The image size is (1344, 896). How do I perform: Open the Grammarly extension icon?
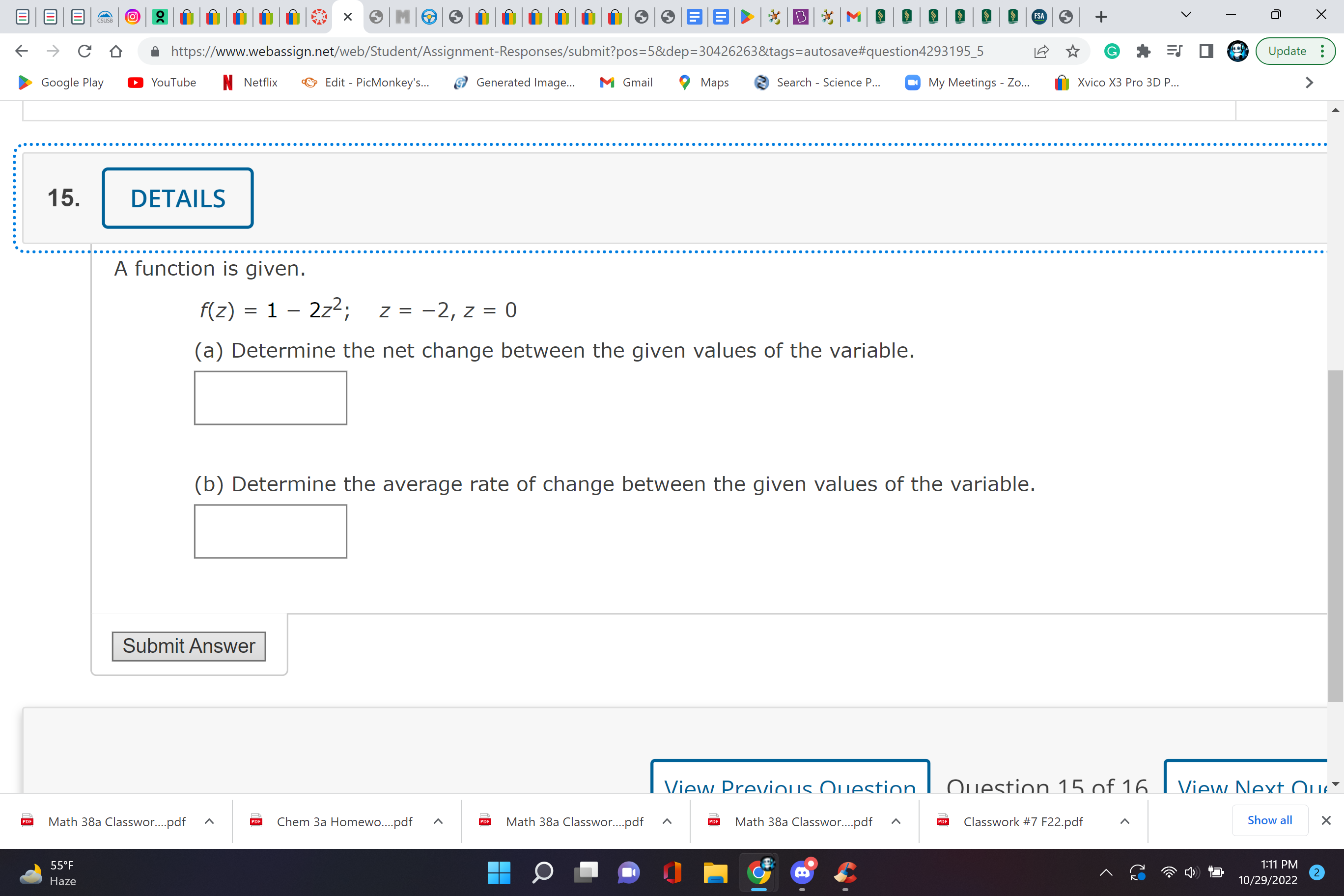[x=1111, y=51]
